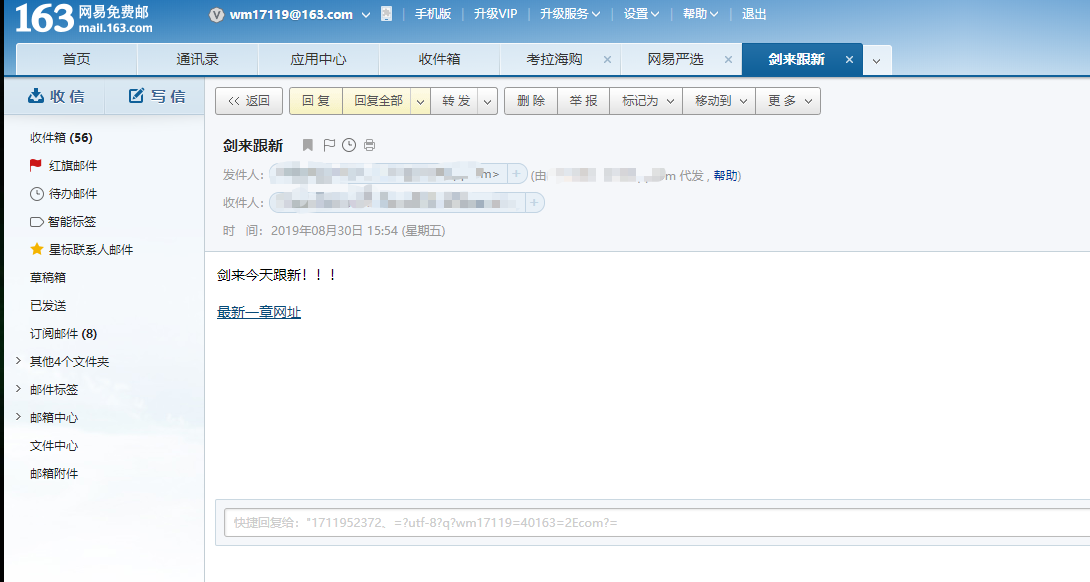Image resolution: width=1090 pixels, height=582 pixels.
Task: Open starred contacts mail 星标联系人邮件
Action: 81,250
